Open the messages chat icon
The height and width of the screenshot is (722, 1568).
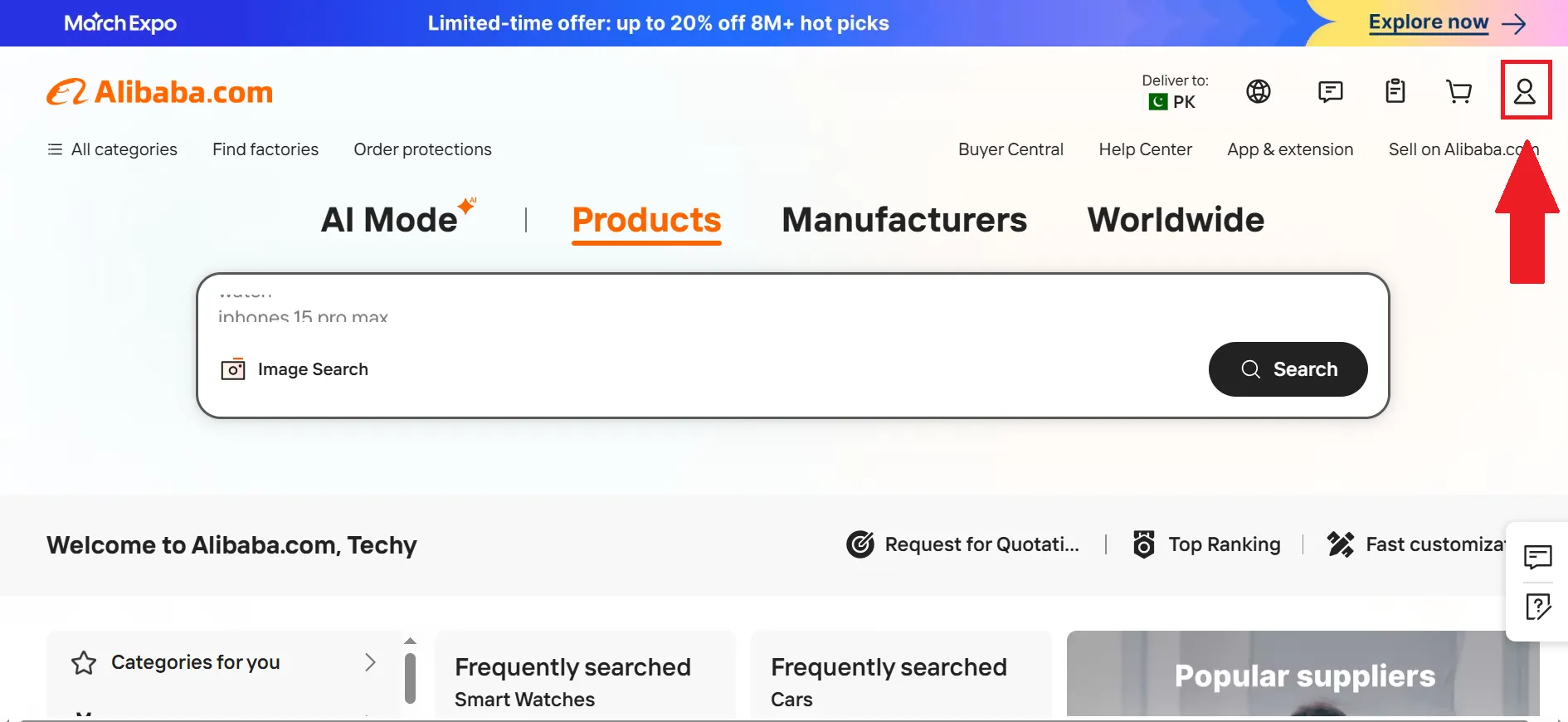tap(1330, 91)
